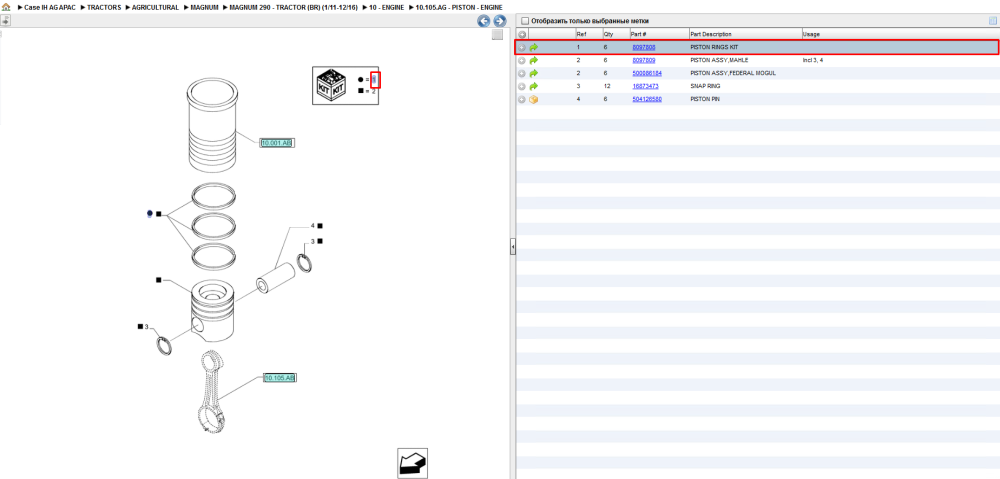Click the 10.001.AB reference label on diagram
The height and width of the screenshot is (479, 1000).
point(277,143)
